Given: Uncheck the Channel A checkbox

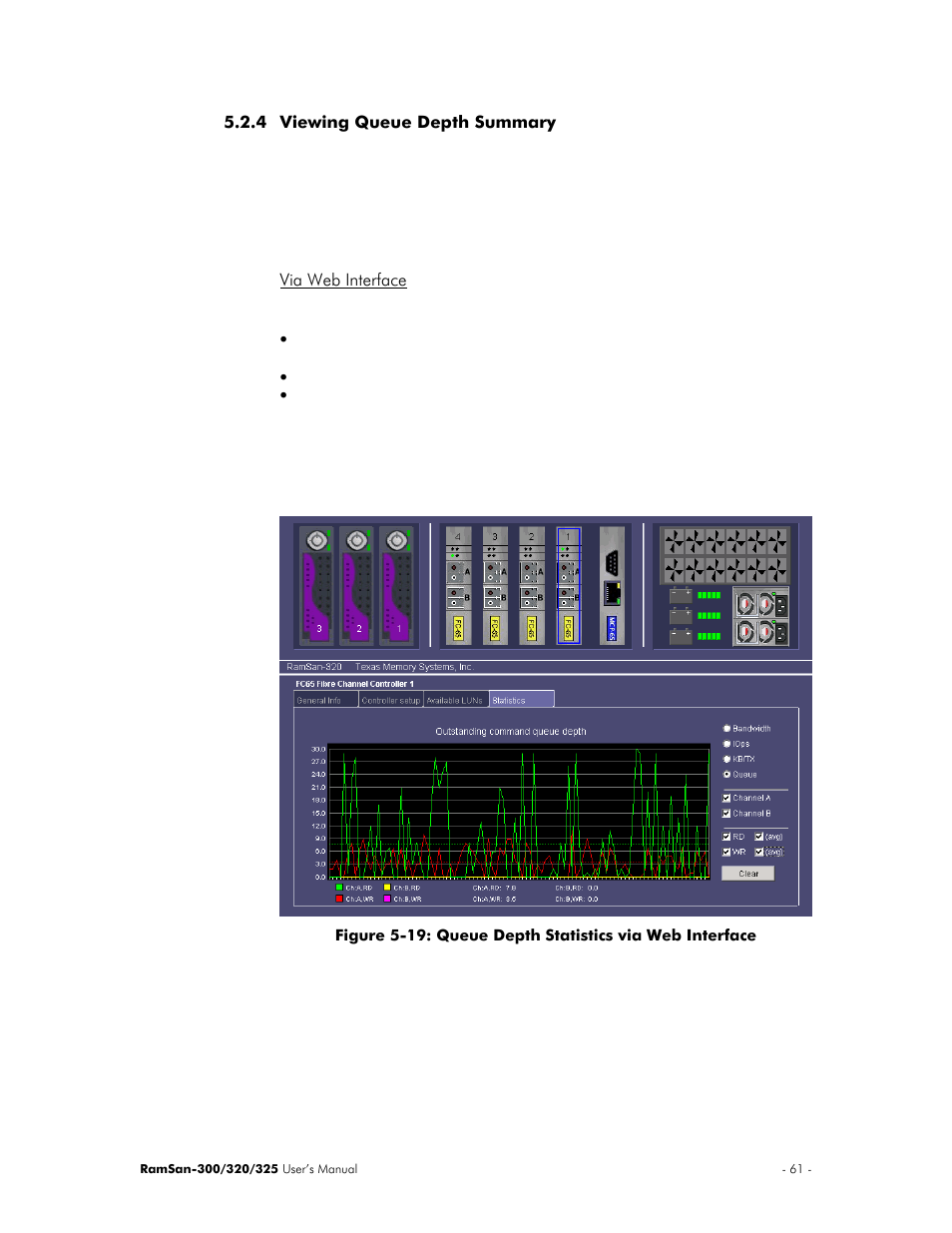Looking at the screenshot, I should click(x=726, y=798).
